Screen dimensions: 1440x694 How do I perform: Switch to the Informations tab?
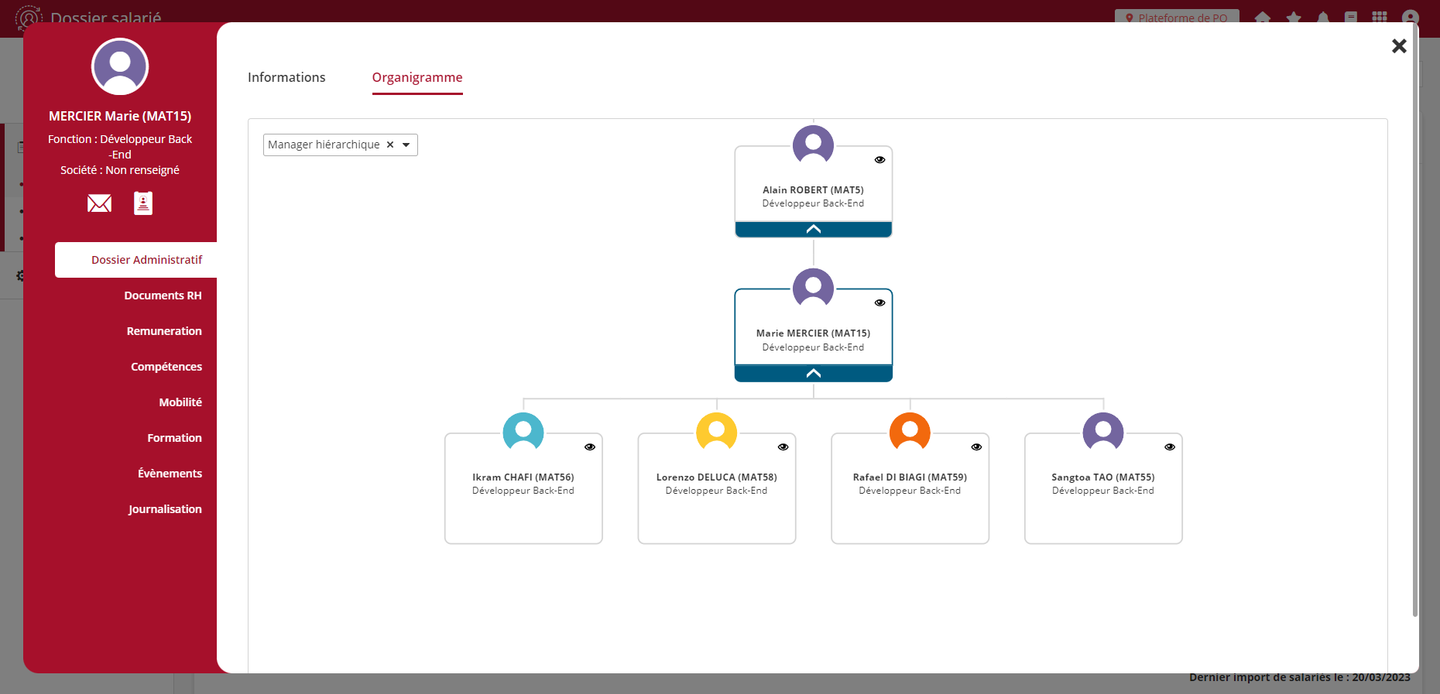pyautogui.click(x=287, y=78)
